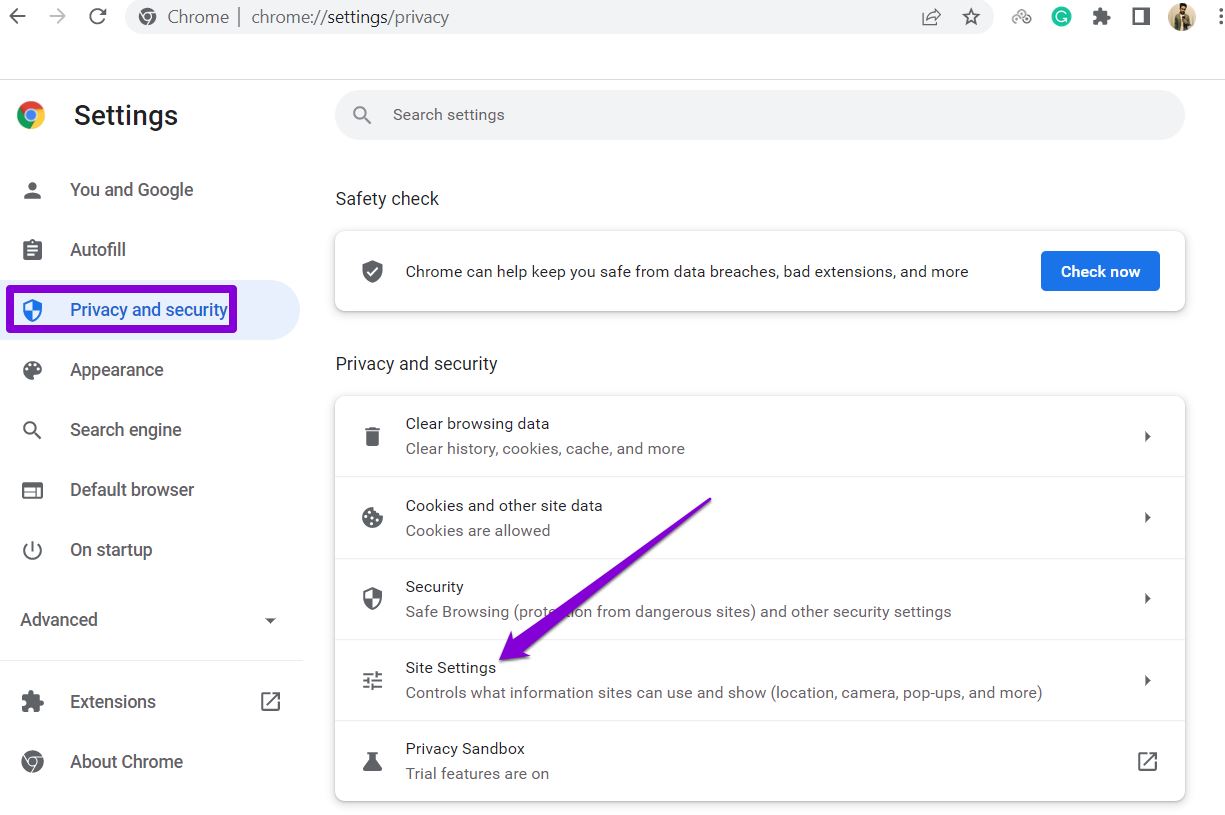Open Privacy Sandbox external link icon
The width and height of the screenshot is (1225, 815).
click(x=1147, y=762)
